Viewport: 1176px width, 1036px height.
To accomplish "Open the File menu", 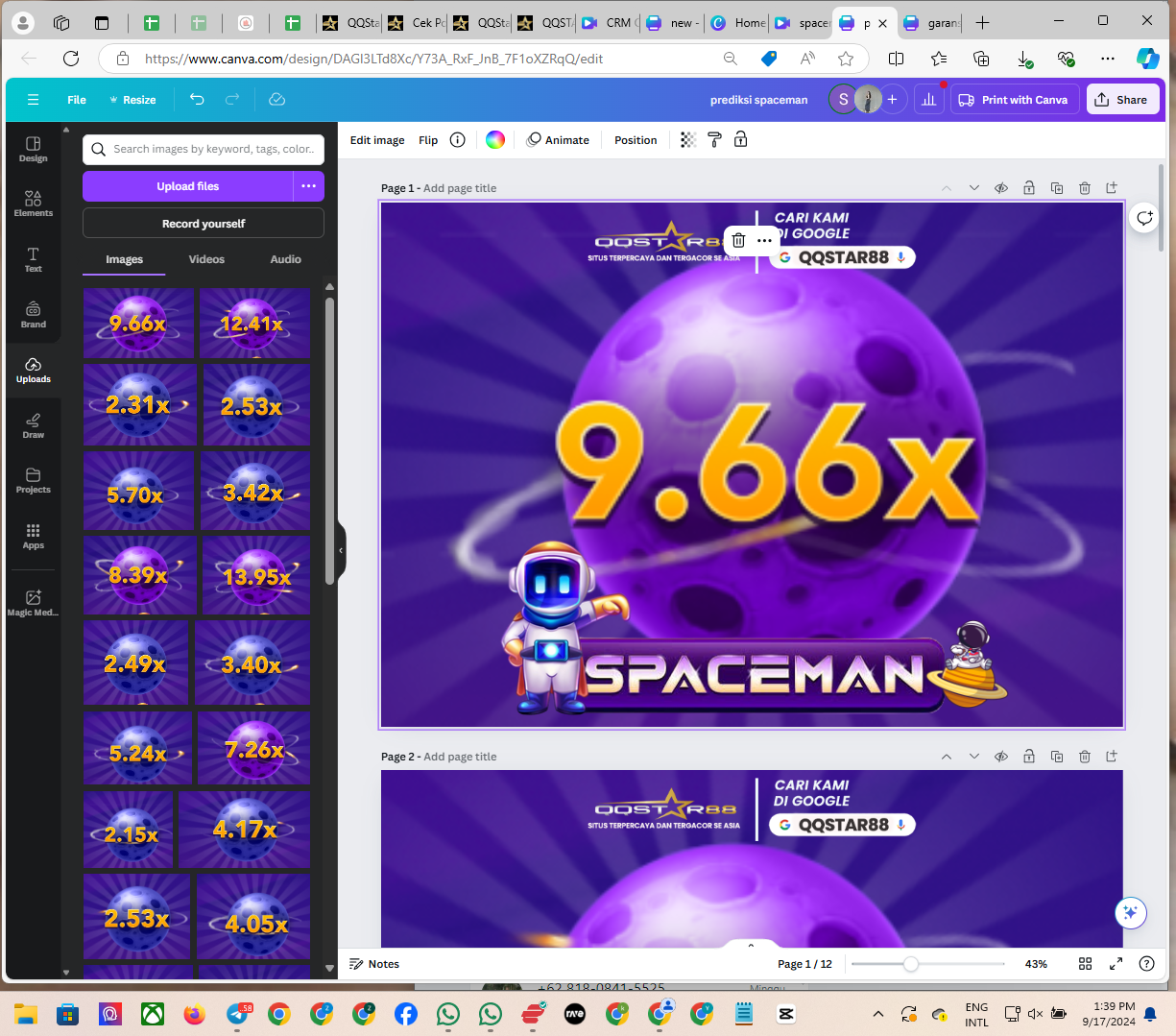I will [77, 100].
